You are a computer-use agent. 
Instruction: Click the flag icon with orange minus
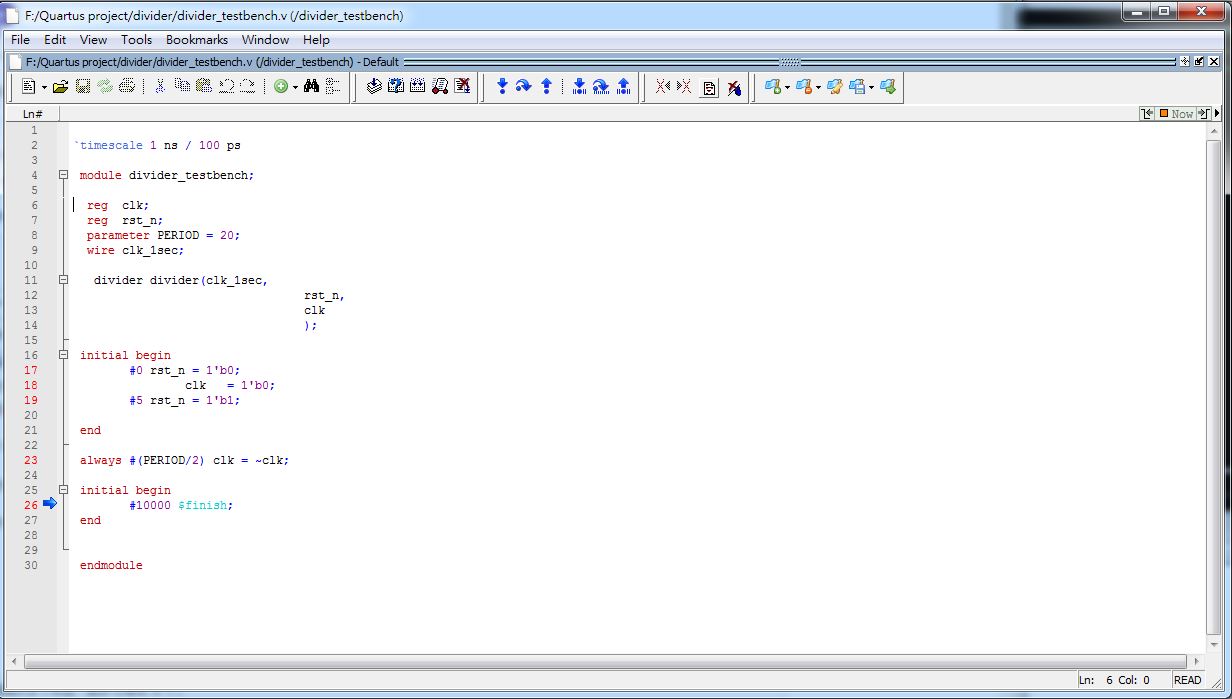pos(803,87)
